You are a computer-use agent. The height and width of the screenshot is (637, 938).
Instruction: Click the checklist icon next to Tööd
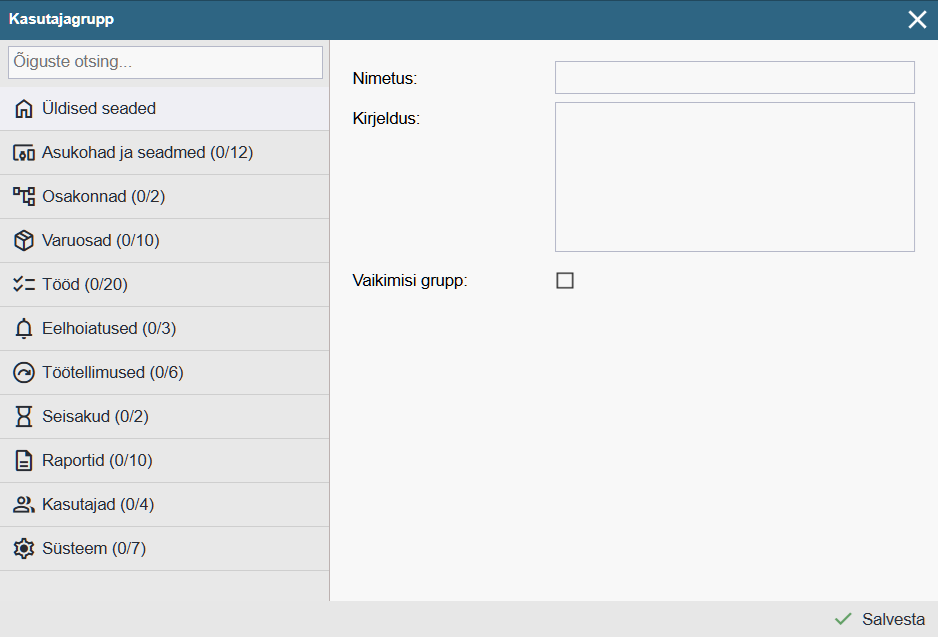pos(24,285)
